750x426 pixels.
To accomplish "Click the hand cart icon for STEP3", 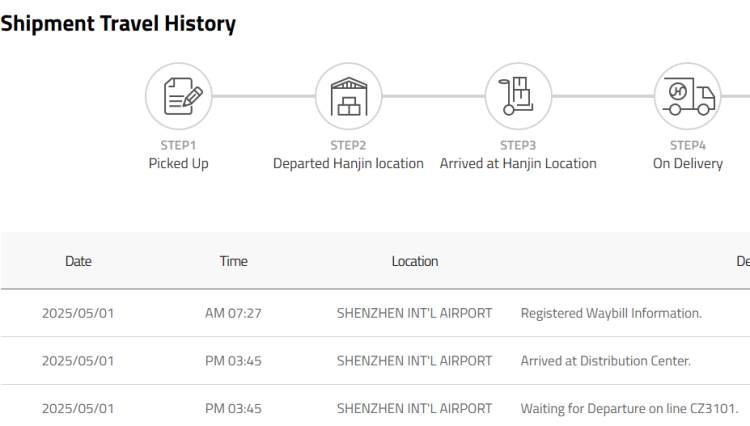I will tap(518, 96).
